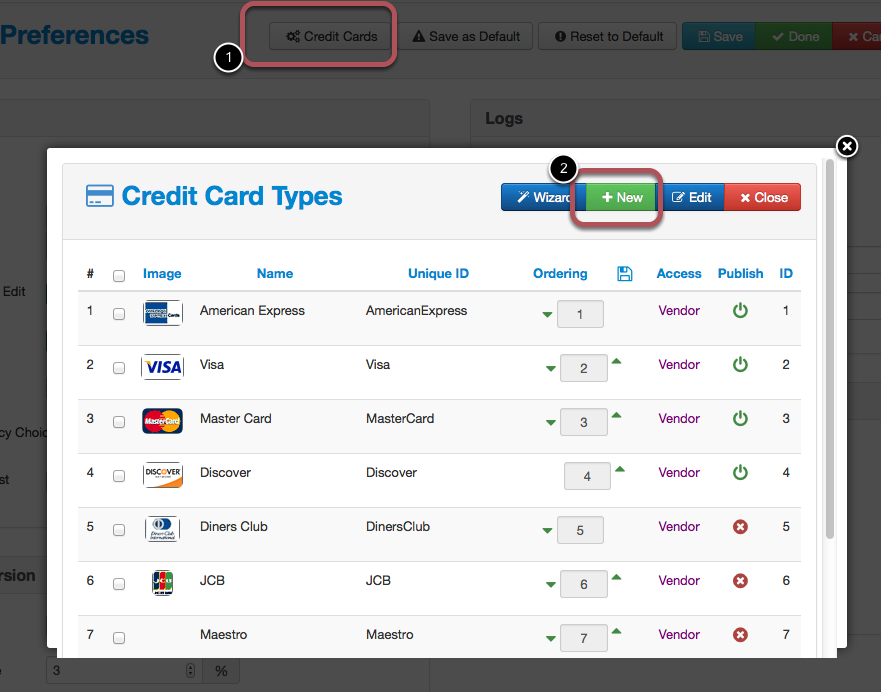Click the American Express card logo
The height and width of the screenshot is (692, 881).
(162, 313)
